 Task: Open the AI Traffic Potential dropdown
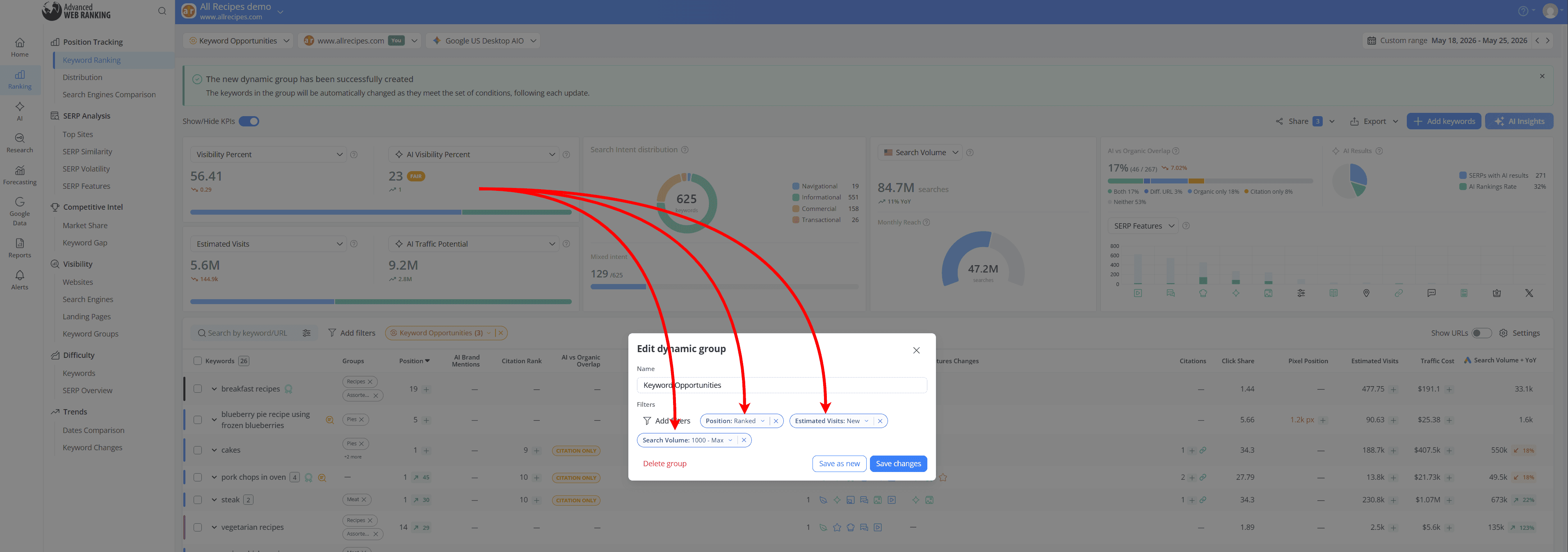point(474,244)
